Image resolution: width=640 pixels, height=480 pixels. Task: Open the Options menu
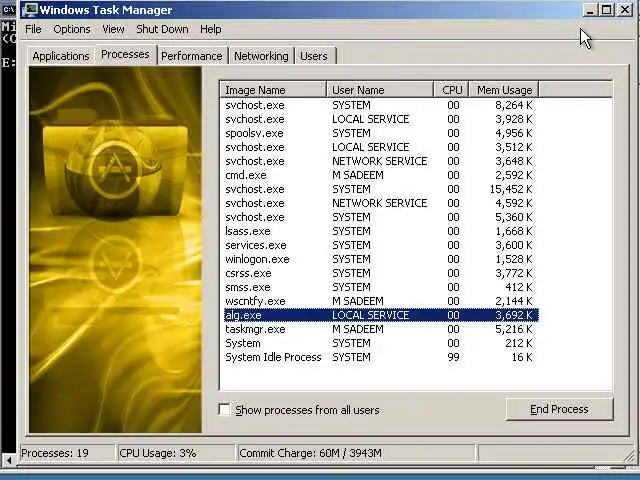72,29
